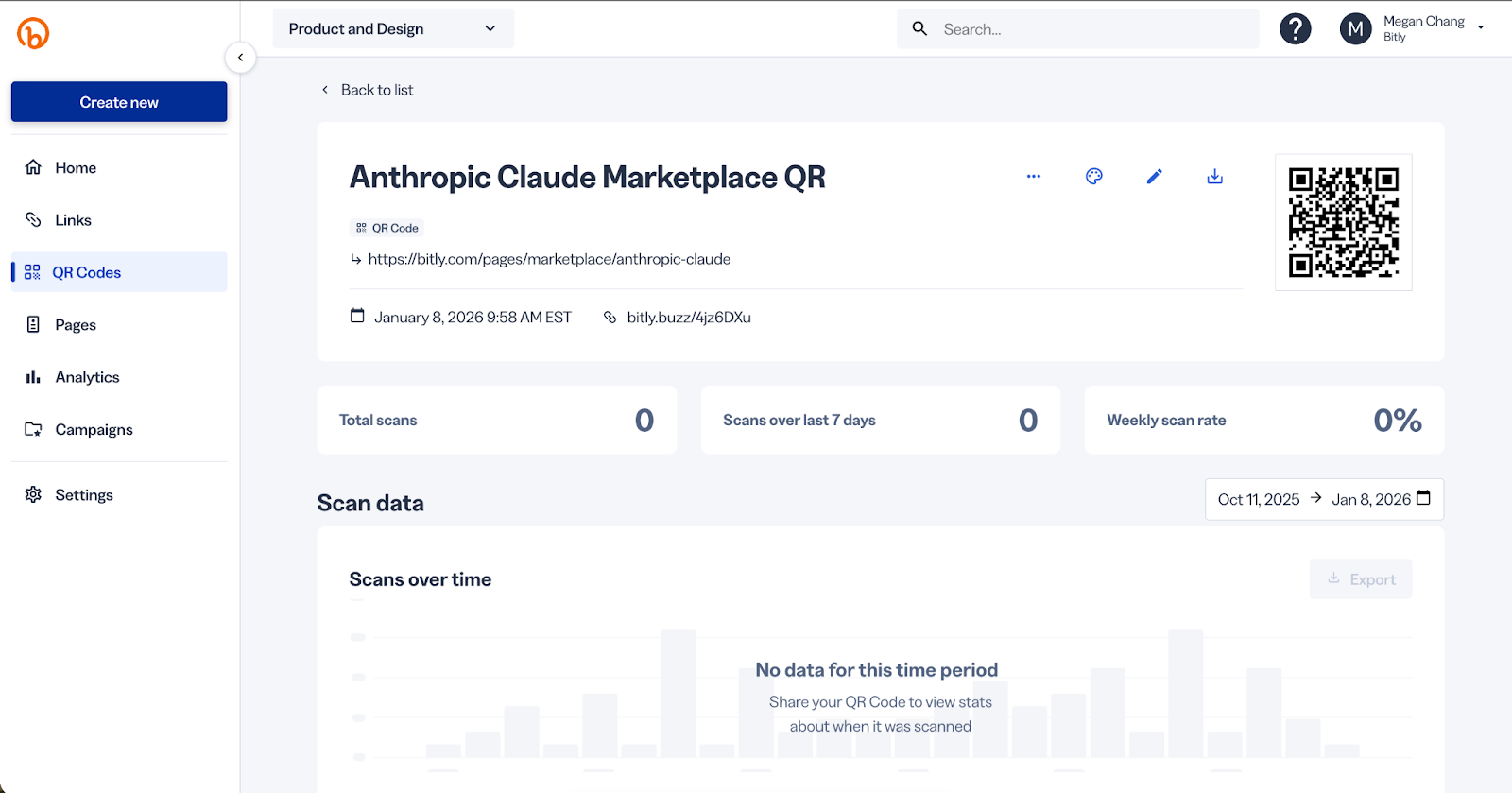This screenshot has width=1512, height=793.
Task: Click the bitly.buzz/4jz6DXu short link
Action: [689, 318]
